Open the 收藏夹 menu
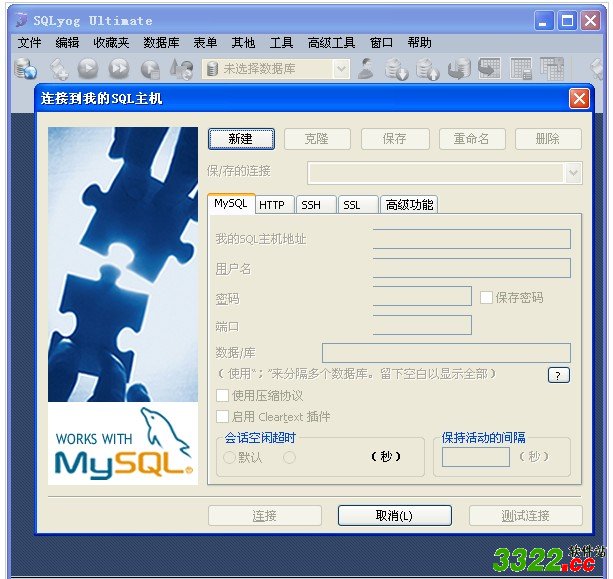The image size is (613, 579). (111, 42)
